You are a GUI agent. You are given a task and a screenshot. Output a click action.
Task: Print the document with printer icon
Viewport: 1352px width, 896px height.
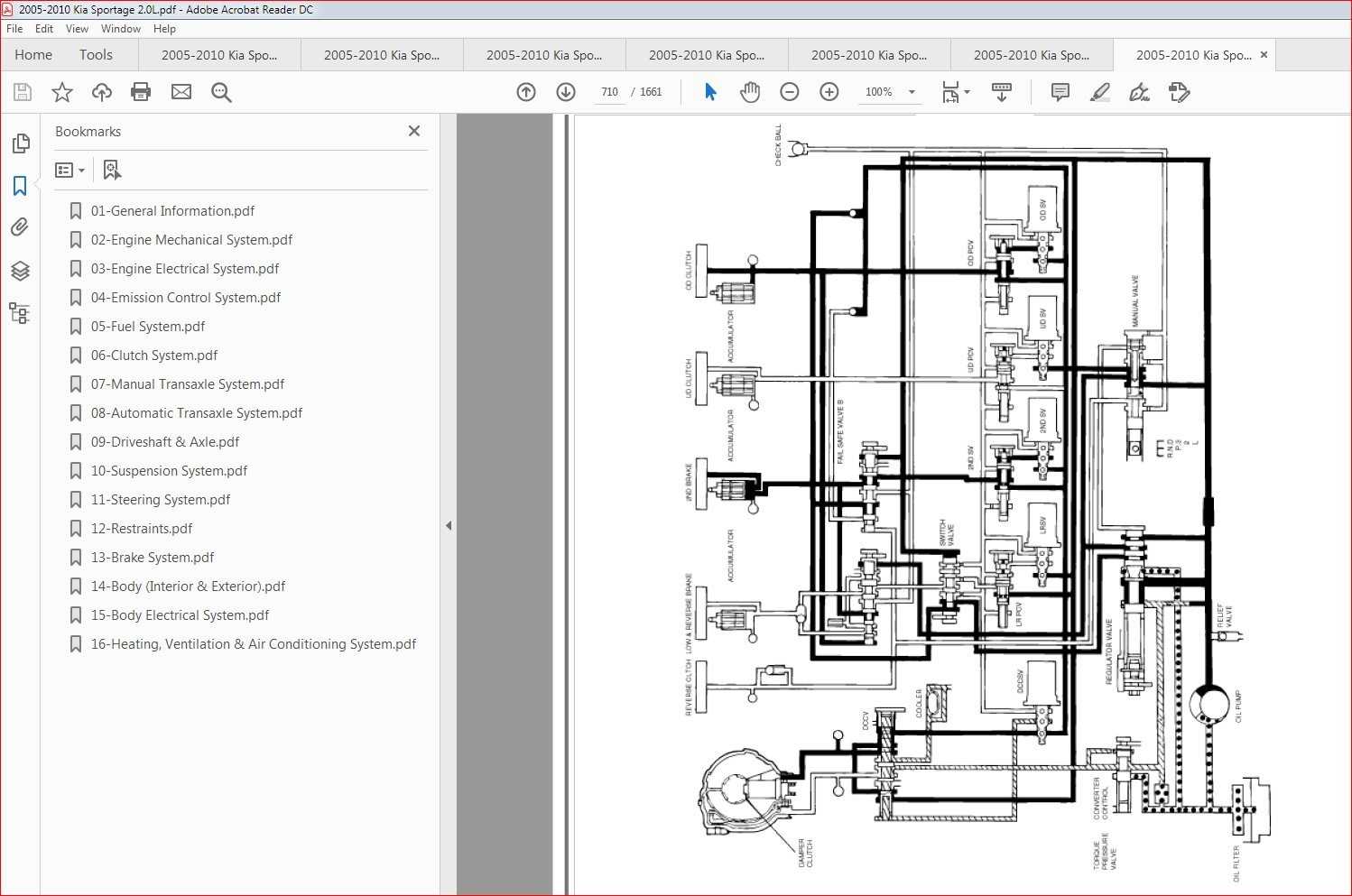(x=141, y=92)
